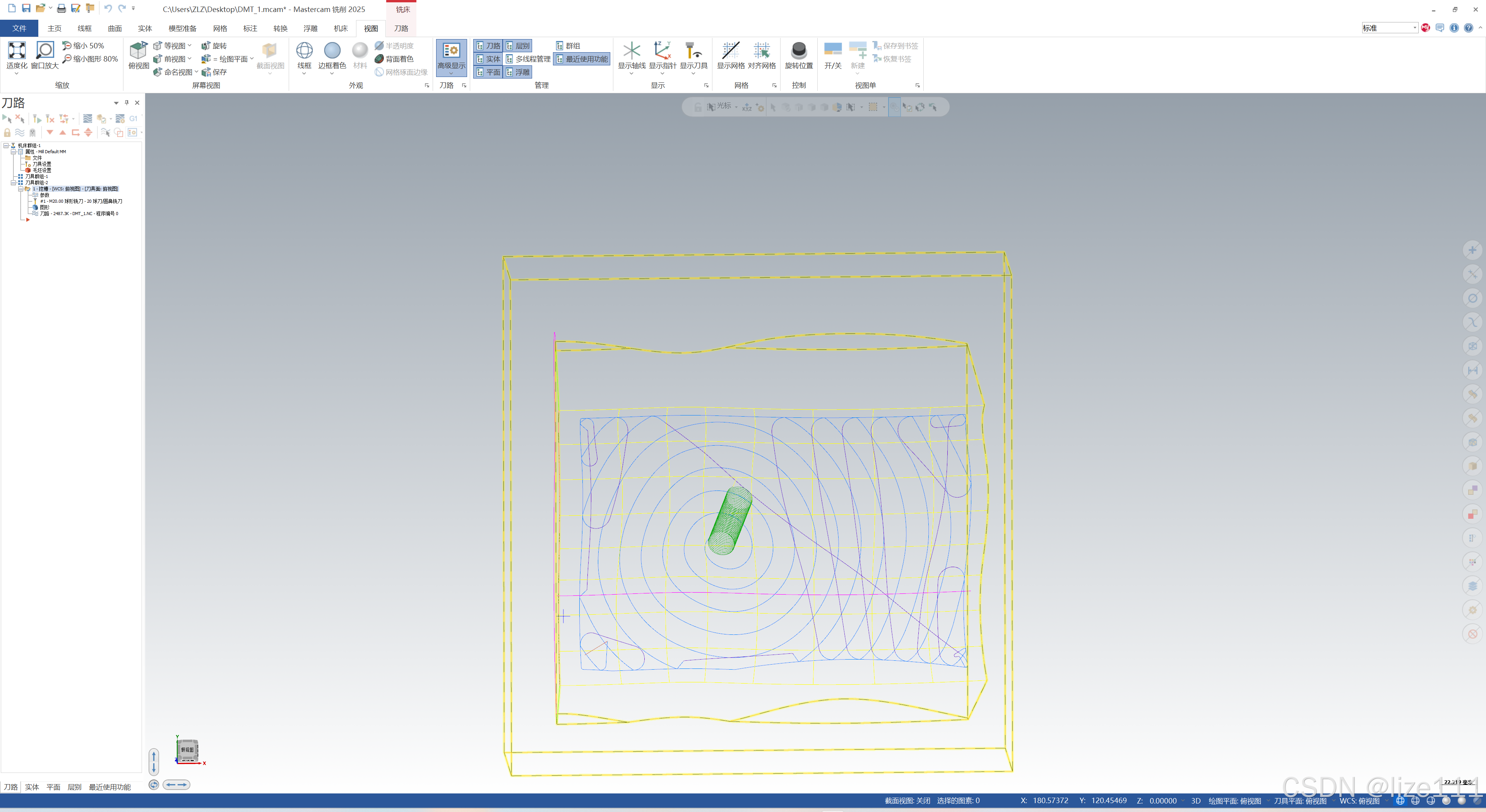This screenshot has height=812, width=1486.
Task: Open the 文件 menu
Action: [x=19, y=28]
